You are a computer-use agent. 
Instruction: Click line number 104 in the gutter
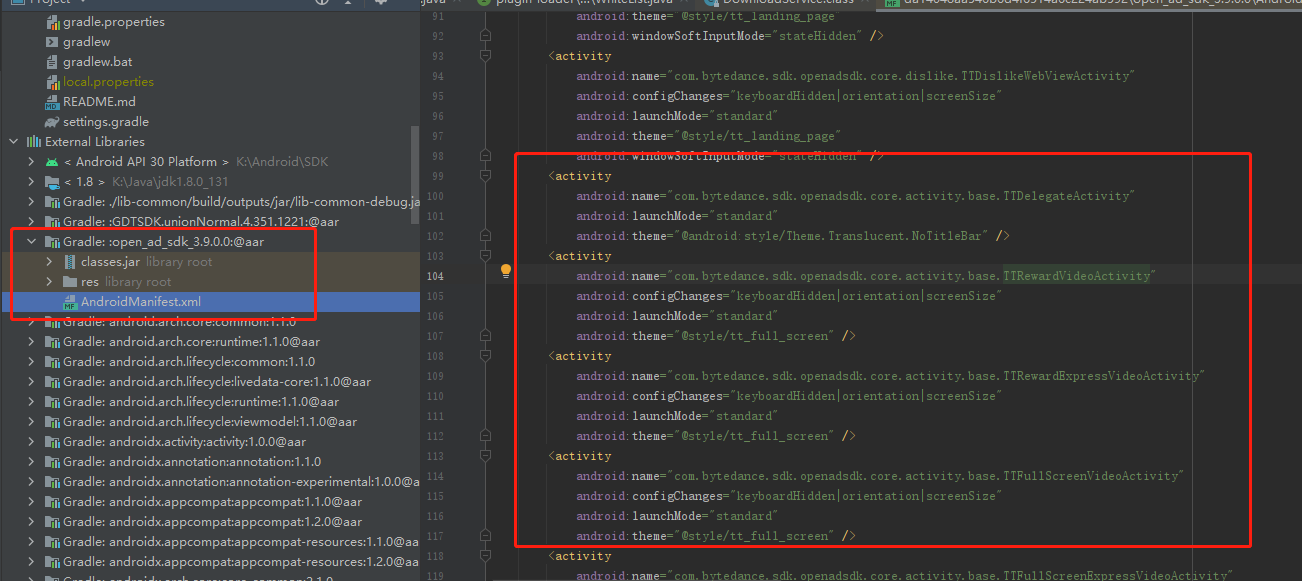(433, 276)
